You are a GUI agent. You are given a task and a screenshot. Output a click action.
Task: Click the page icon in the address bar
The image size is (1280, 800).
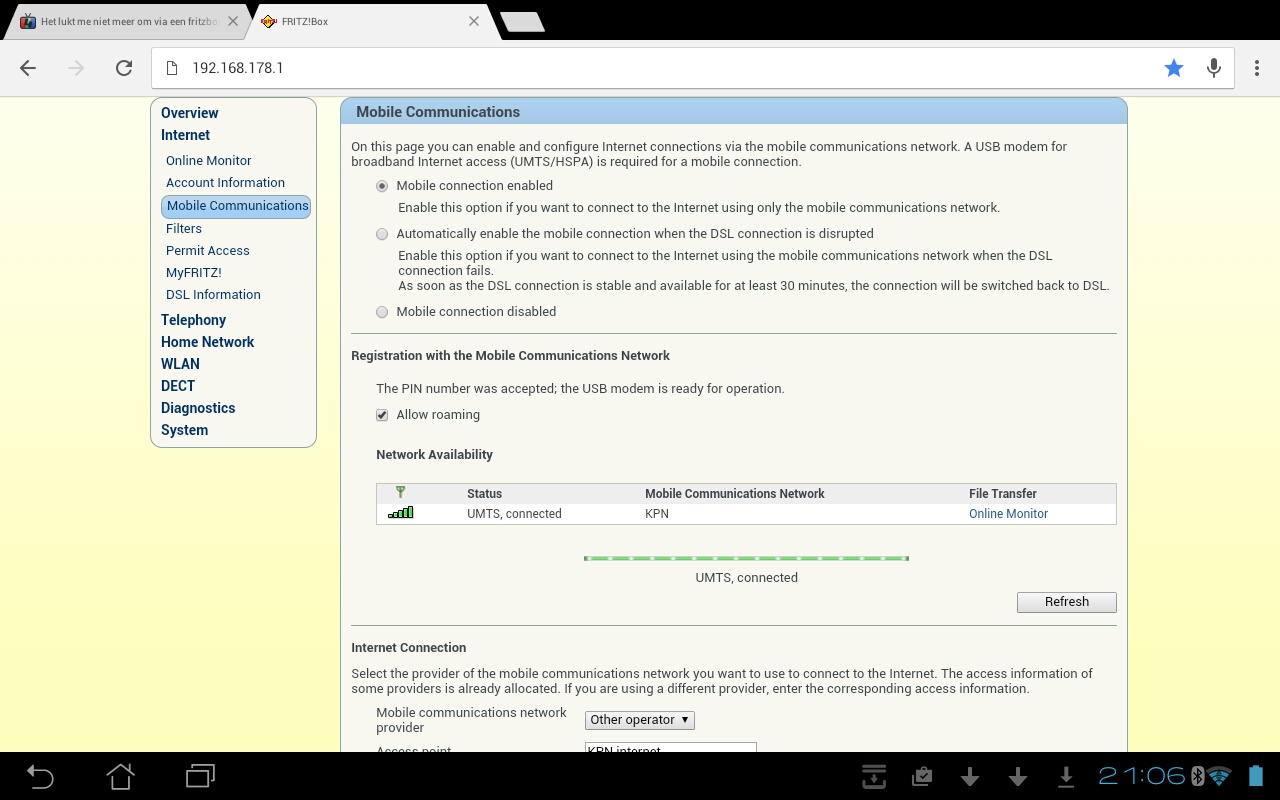172,68
